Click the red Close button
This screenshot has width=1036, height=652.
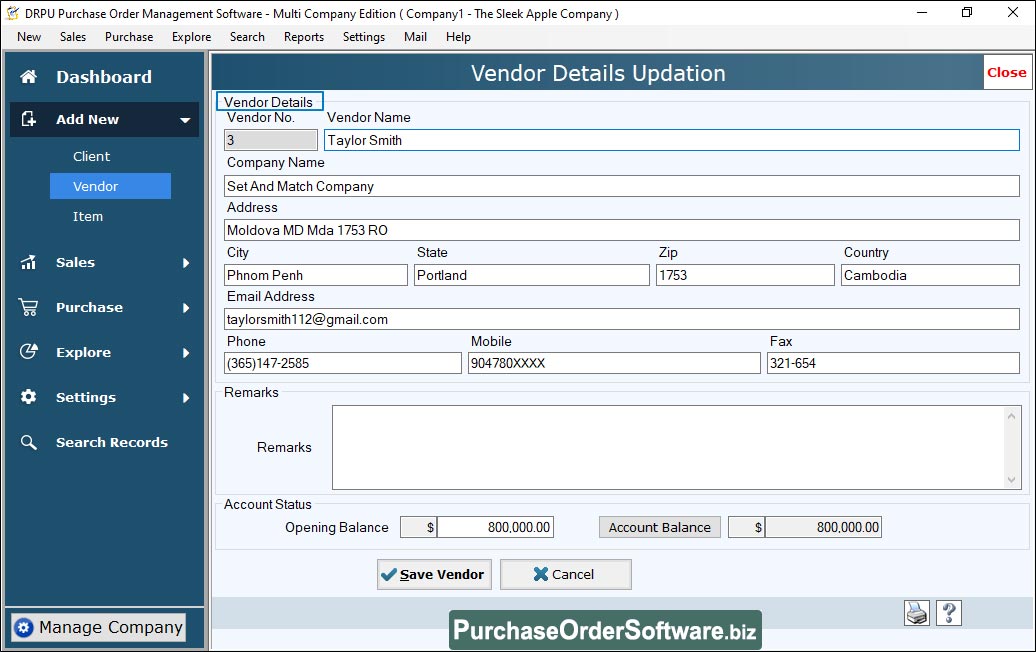pyautogui.click(x=1006, y=73)
